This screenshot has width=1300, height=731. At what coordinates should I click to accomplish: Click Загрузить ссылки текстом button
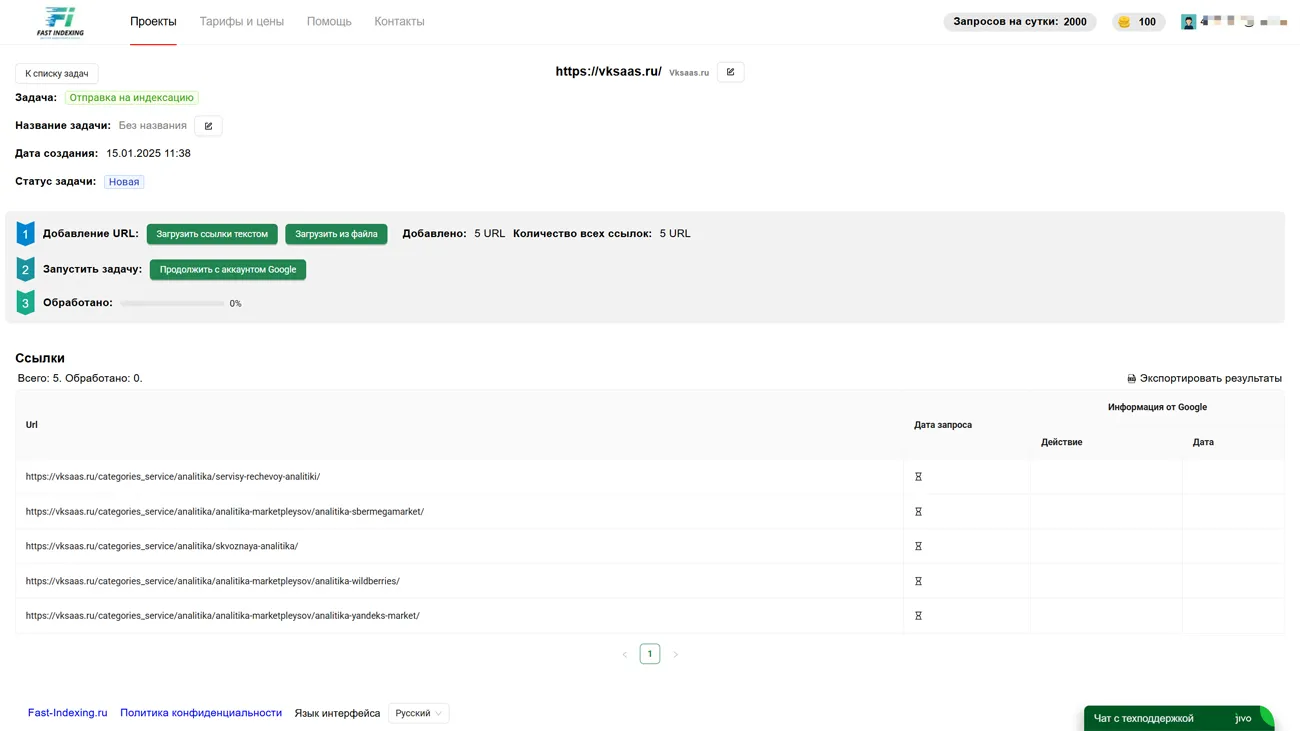(x=212, y=234)
